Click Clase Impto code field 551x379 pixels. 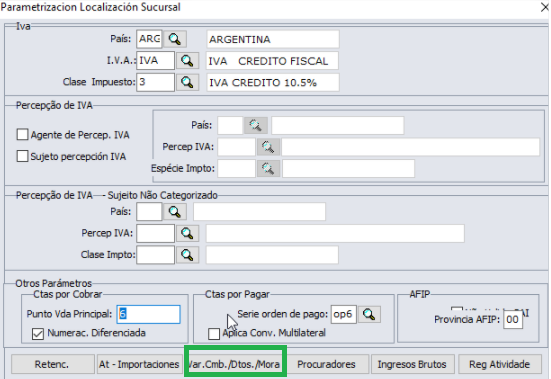(155, 255)
